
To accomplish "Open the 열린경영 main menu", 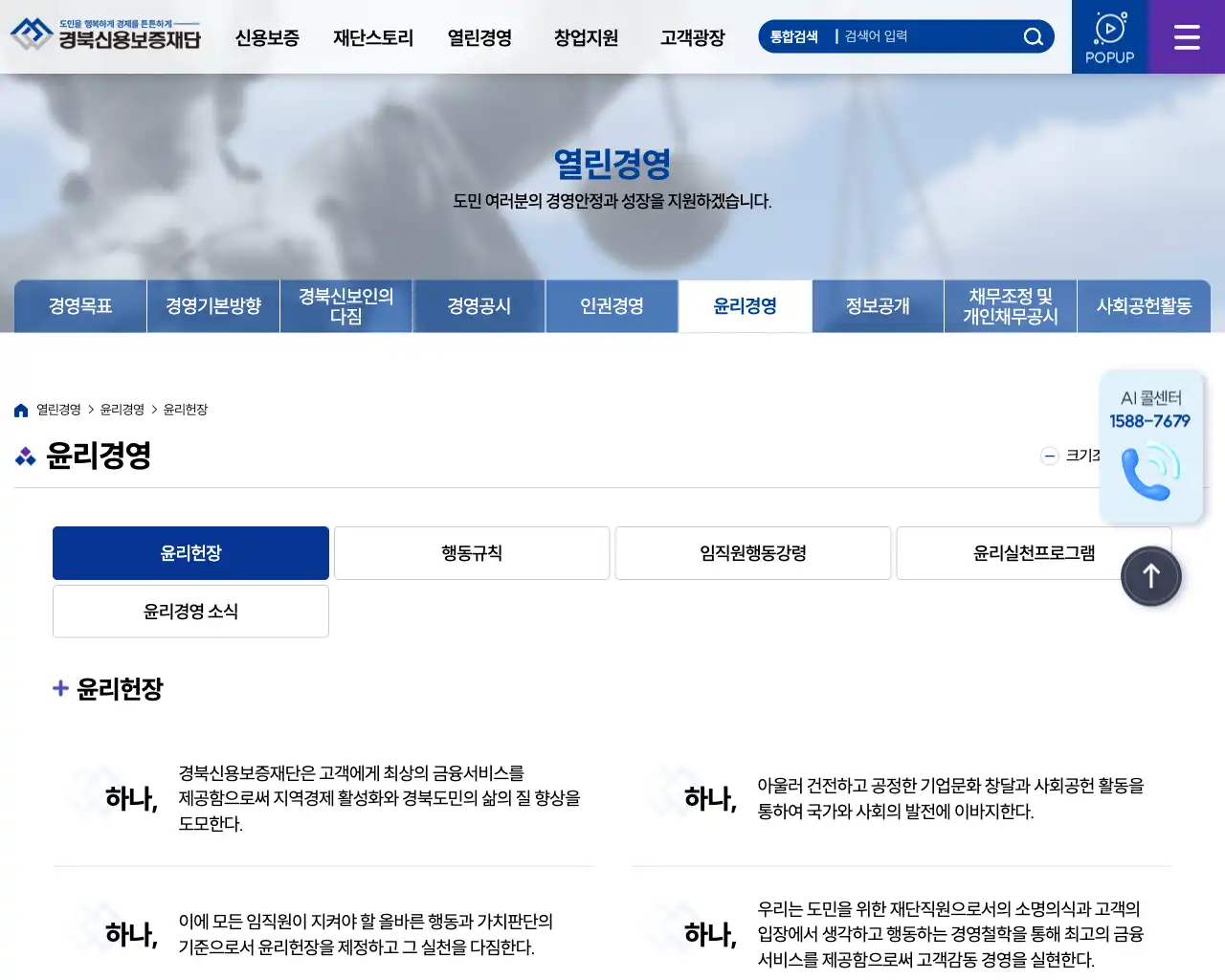I will click(x=479, y=38).
